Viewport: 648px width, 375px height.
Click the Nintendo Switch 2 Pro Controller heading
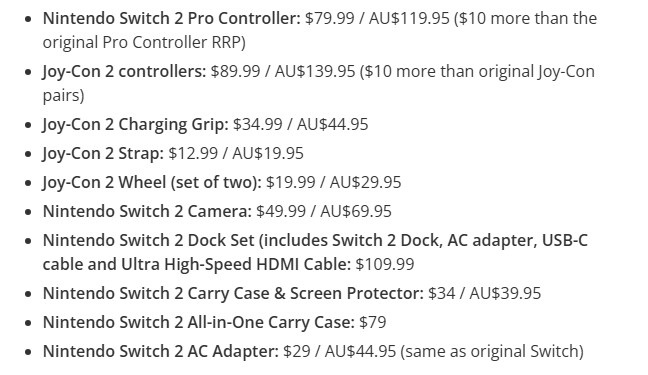click(172, 18)
